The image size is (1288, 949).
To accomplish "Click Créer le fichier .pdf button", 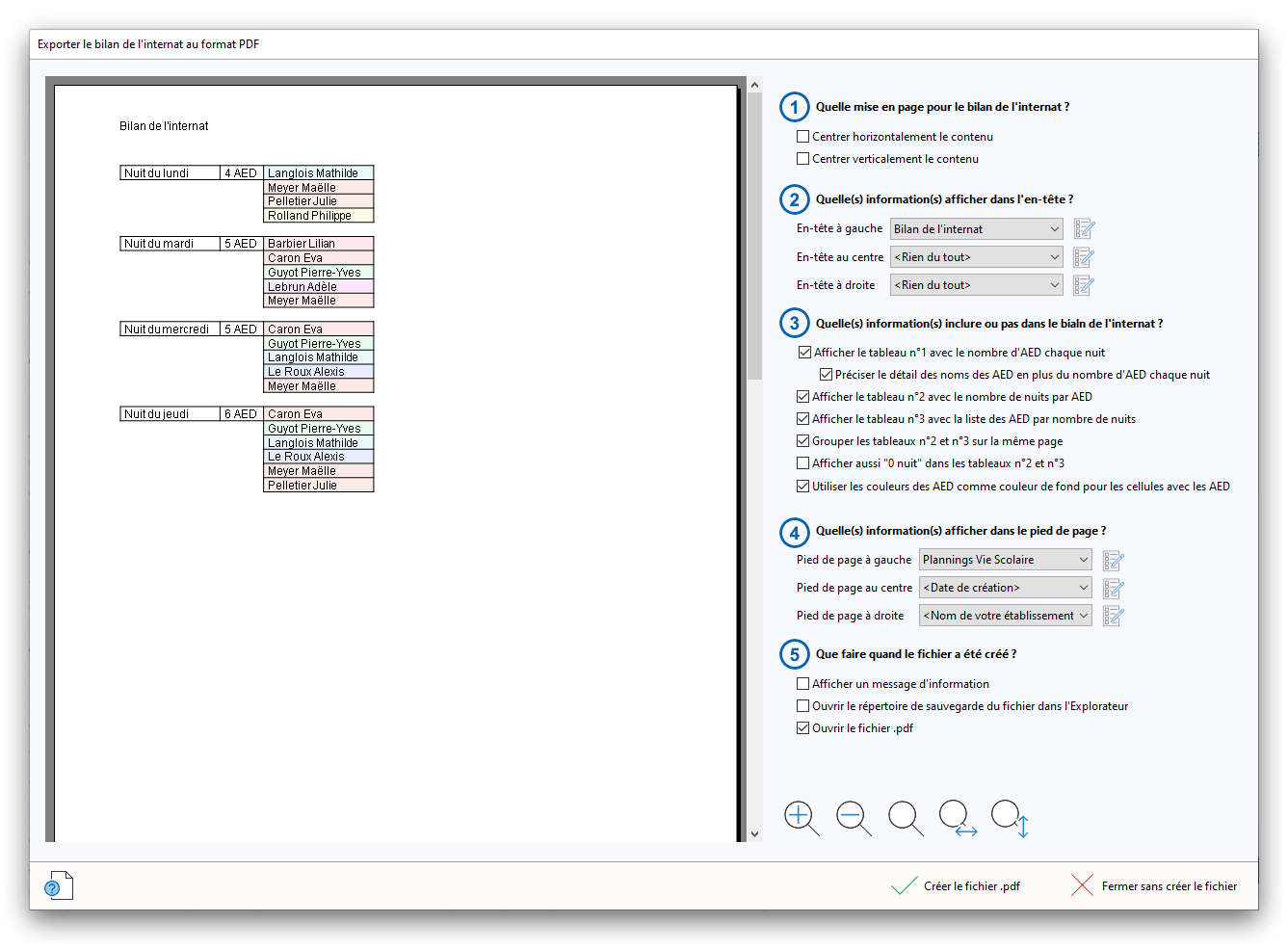I will click(957, 886).
